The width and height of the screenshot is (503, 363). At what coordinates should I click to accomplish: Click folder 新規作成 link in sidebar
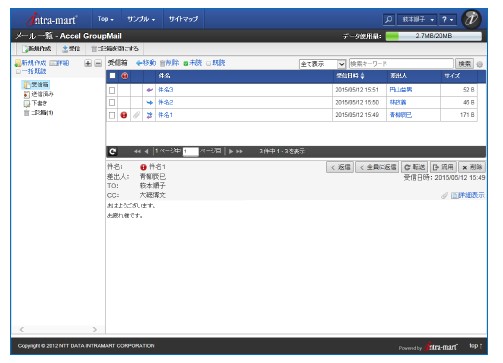point(30,63)
